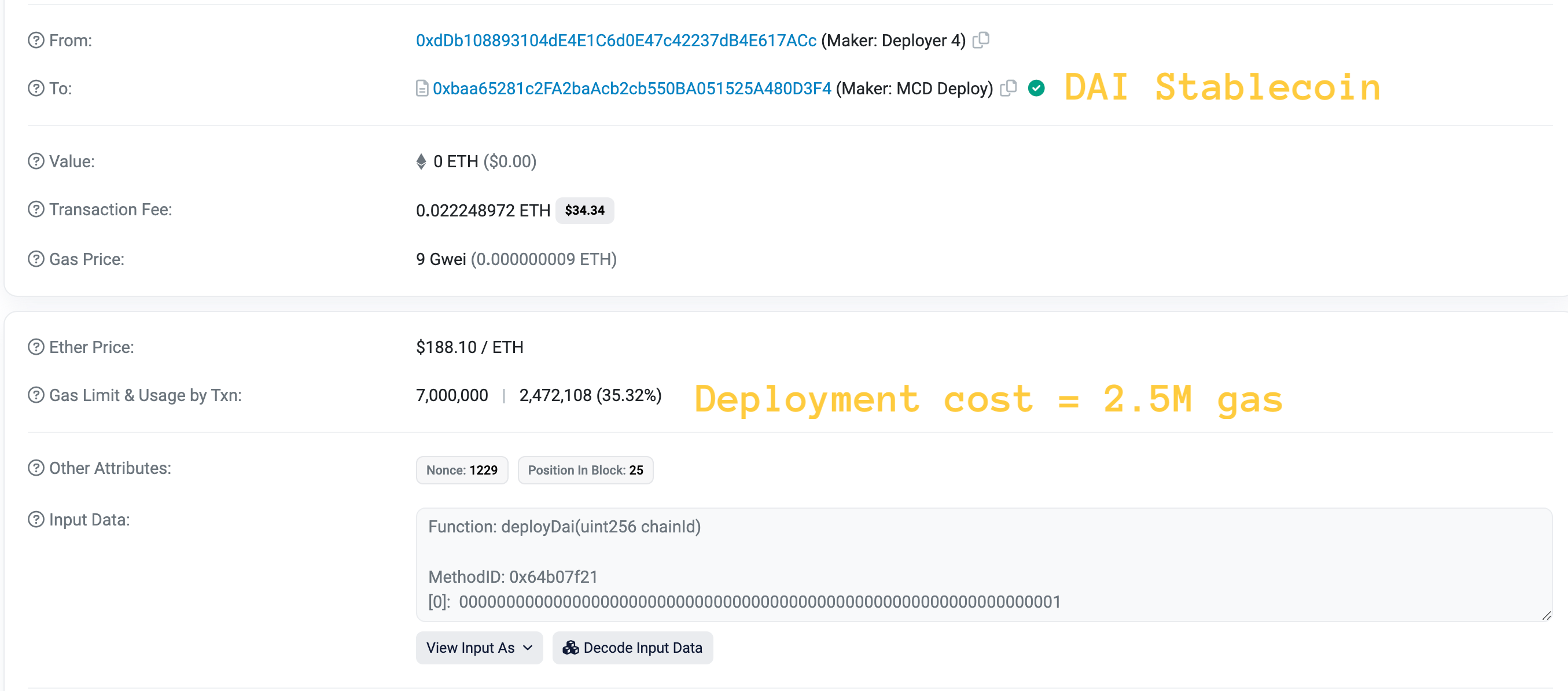1568x691 pixels.
Task: Open MCD Deploy contract address link
Action: click(631, 89)
